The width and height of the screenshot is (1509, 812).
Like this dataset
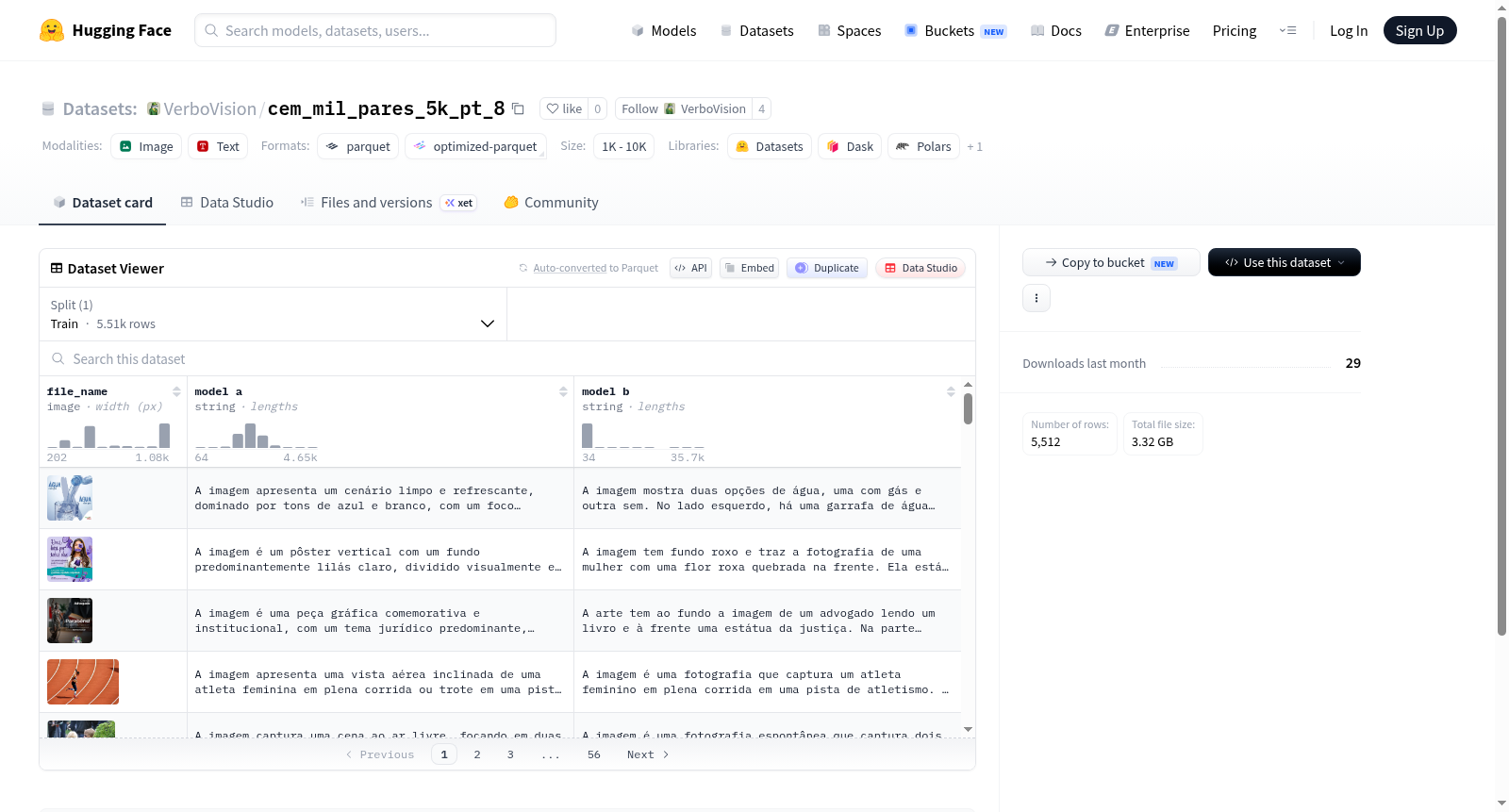564,108
